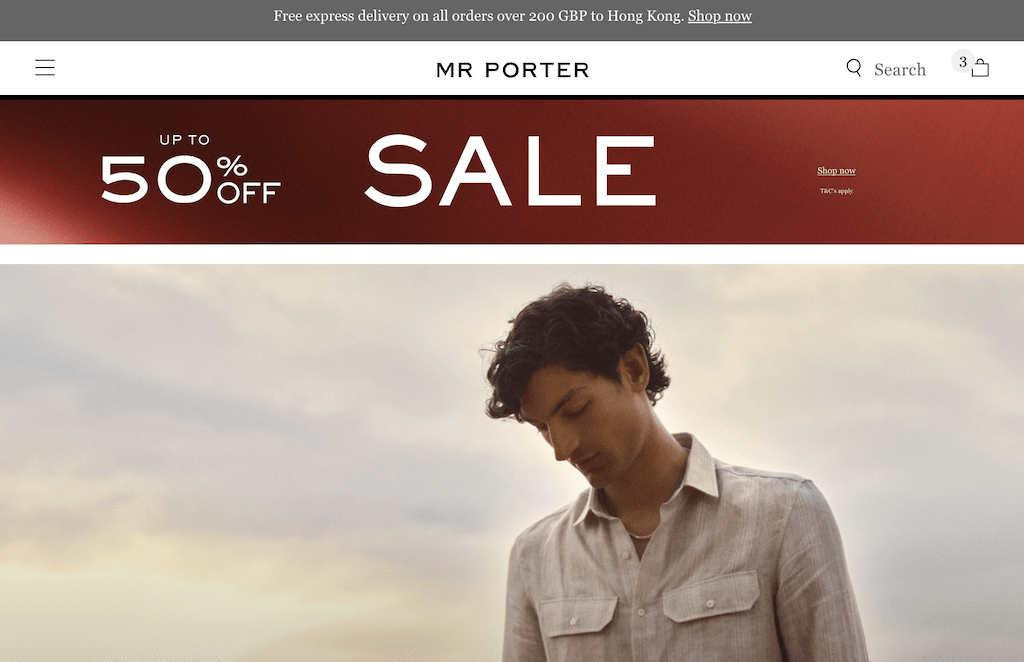Go to homepage via MR PORTER logo
Image resolution: width=1024 pixels, height=662 pixels.
[513, 70]
